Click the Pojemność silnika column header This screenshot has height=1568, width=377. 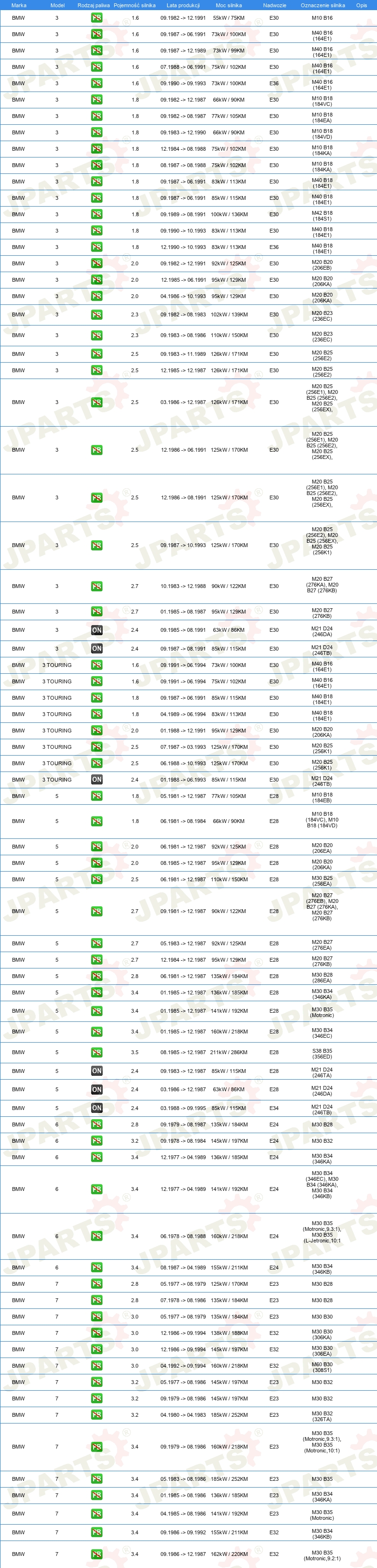pos(135,5)
